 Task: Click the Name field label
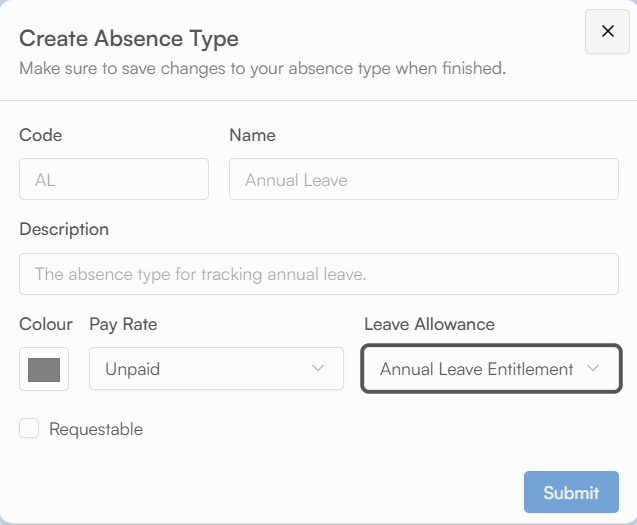[x=252, y=135]
